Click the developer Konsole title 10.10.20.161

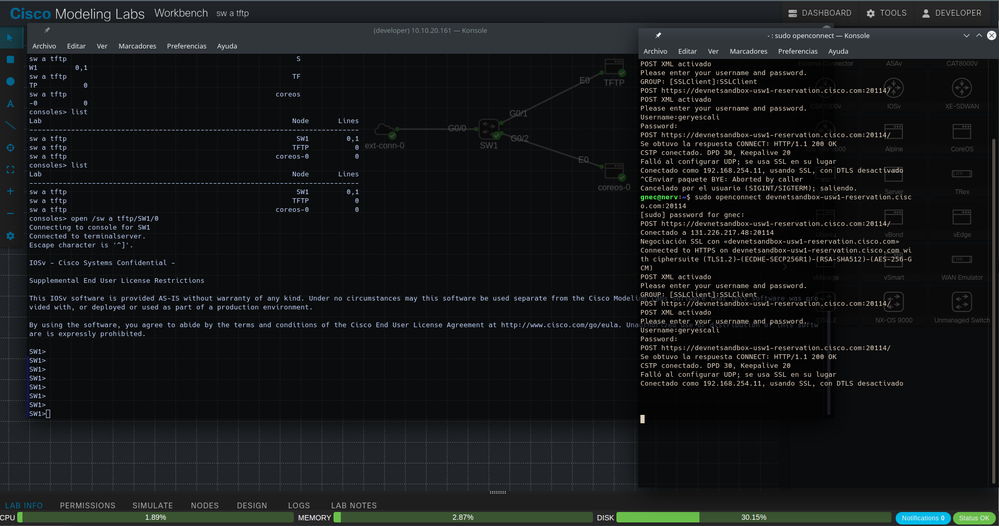click(x=430, y=30)
